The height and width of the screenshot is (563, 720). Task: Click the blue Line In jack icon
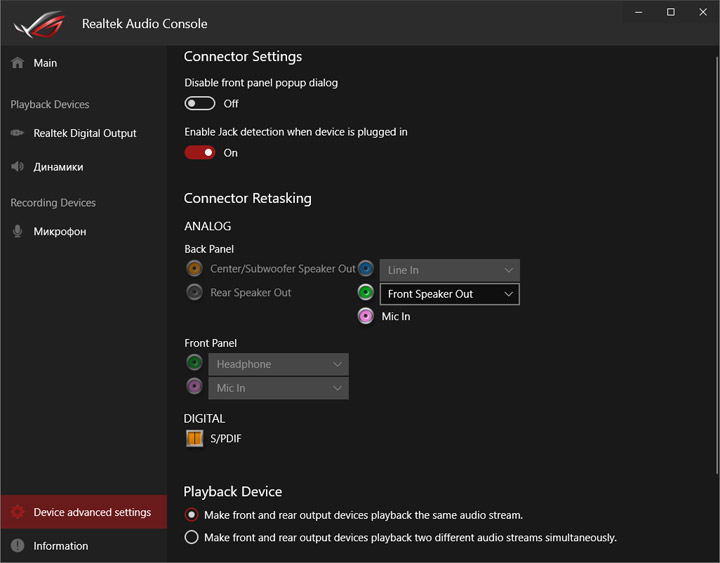point(366,268)
